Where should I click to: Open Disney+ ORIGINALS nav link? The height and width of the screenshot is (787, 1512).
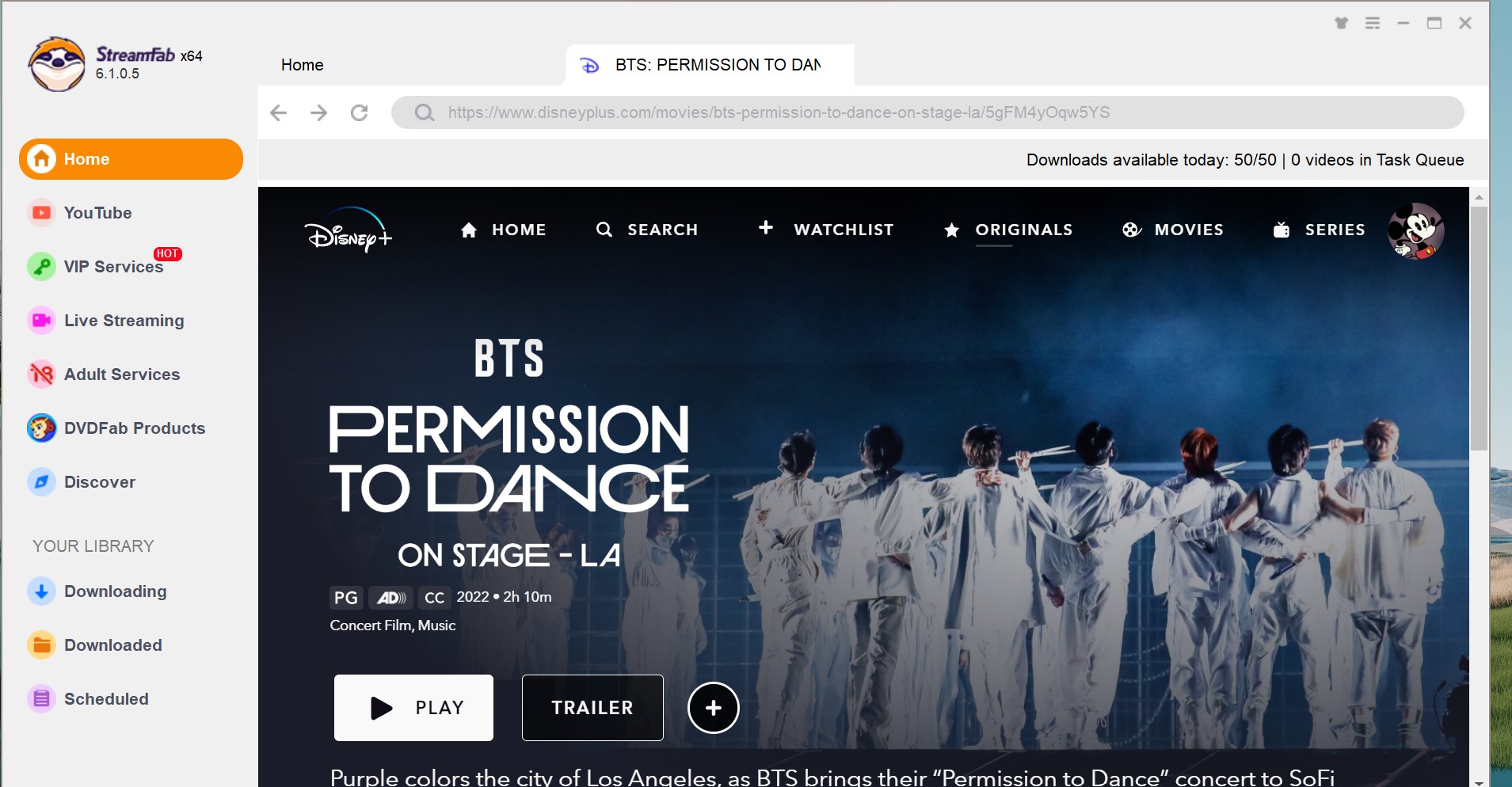point(1008,230)
